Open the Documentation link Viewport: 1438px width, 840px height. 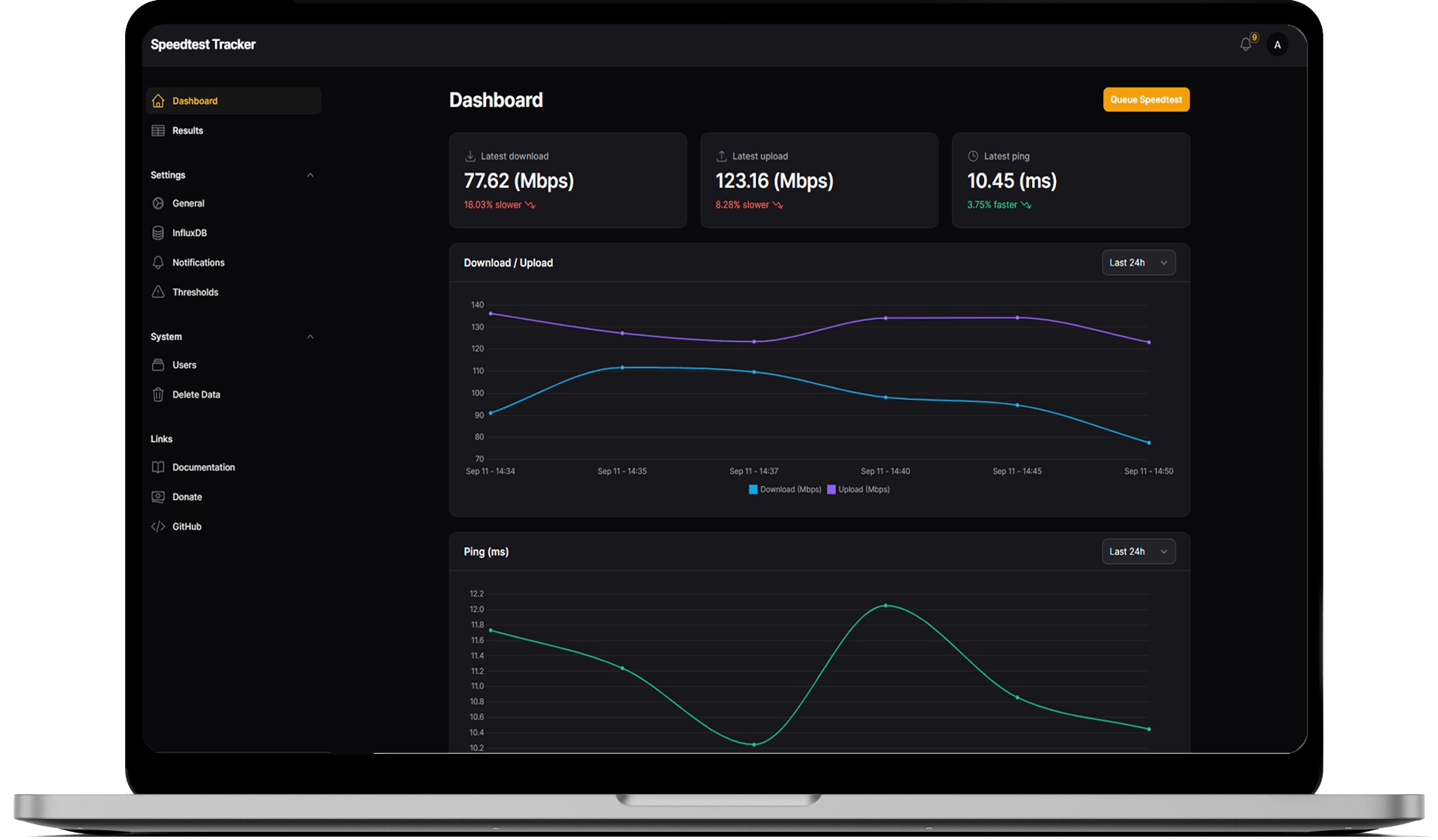point(203,466)
